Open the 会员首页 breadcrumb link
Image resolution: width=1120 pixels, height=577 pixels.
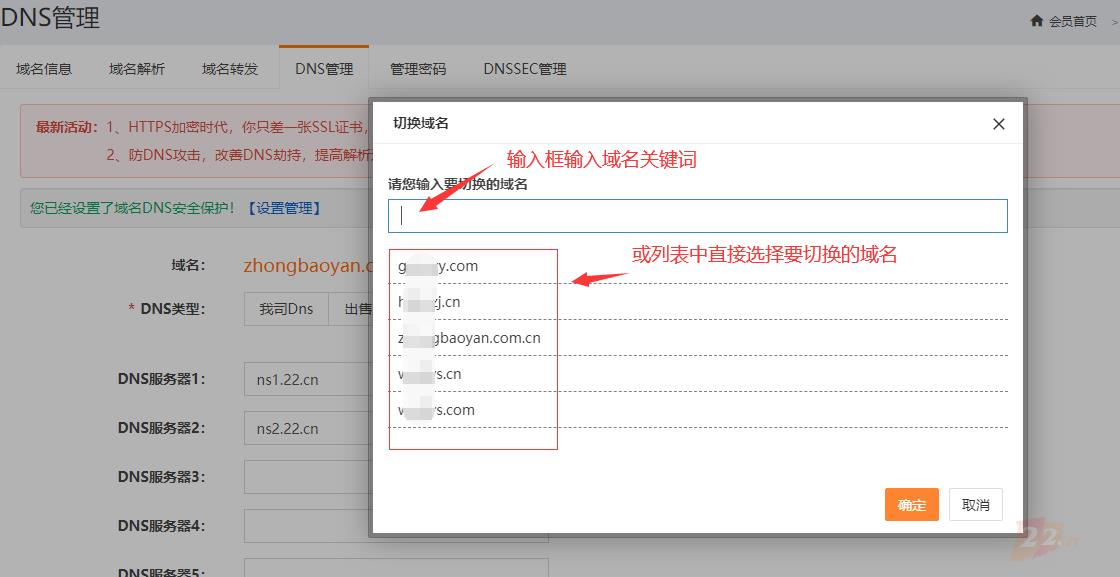click(x=1072, y=21)
